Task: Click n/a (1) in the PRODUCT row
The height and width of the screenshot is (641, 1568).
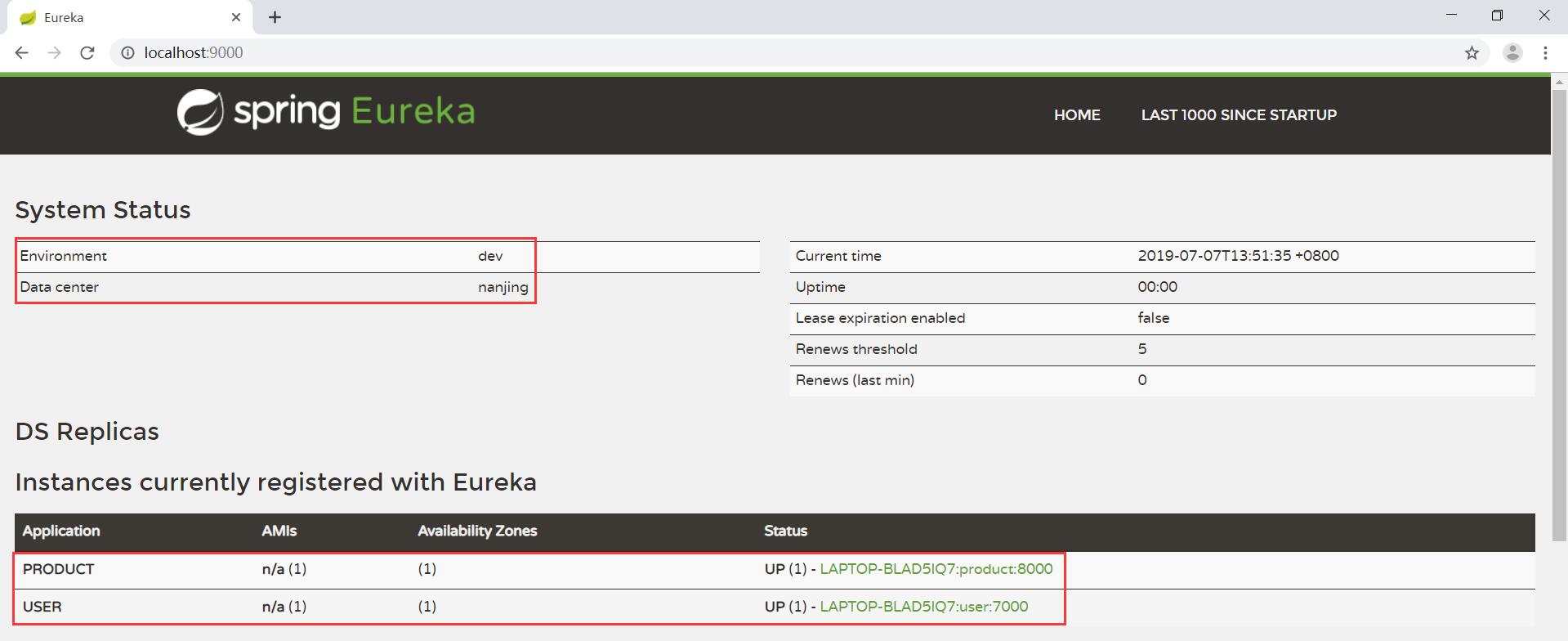Action: pos(284,569)
